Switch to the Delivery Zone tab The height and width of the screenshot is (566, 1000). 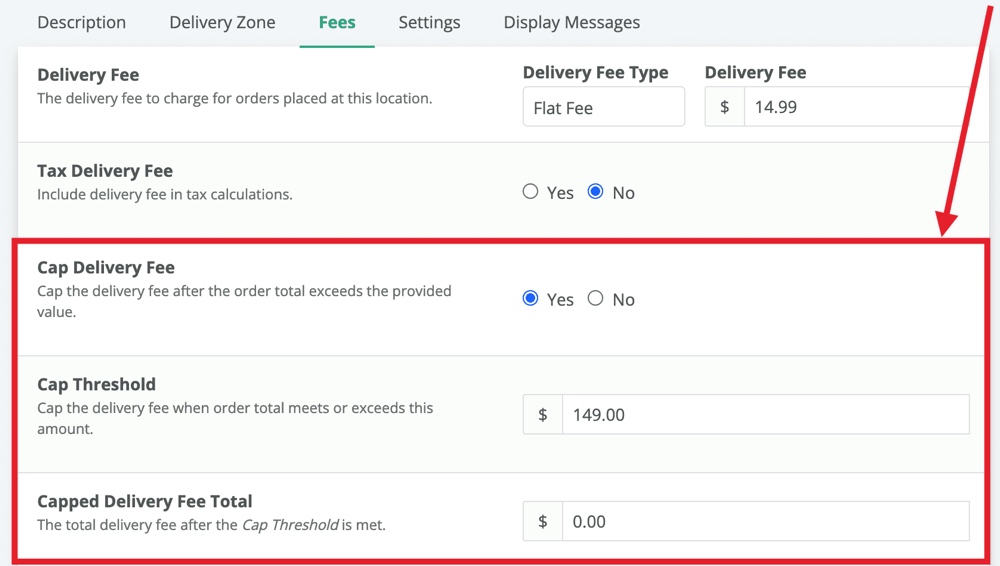pos(222,22)
